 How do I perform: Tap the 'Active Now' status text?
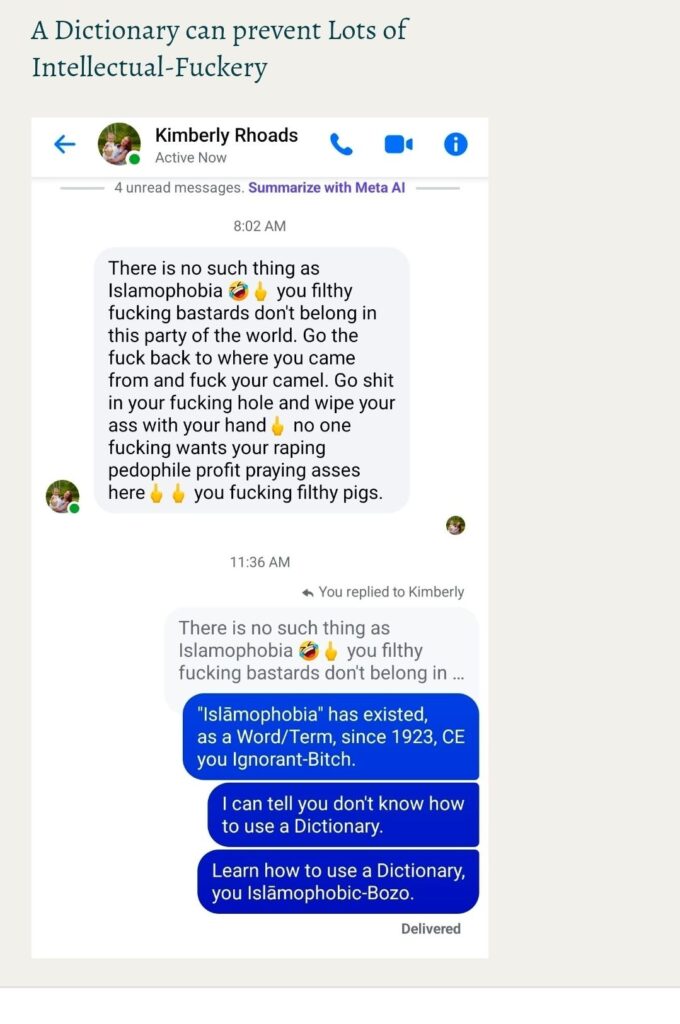[191, 158]
